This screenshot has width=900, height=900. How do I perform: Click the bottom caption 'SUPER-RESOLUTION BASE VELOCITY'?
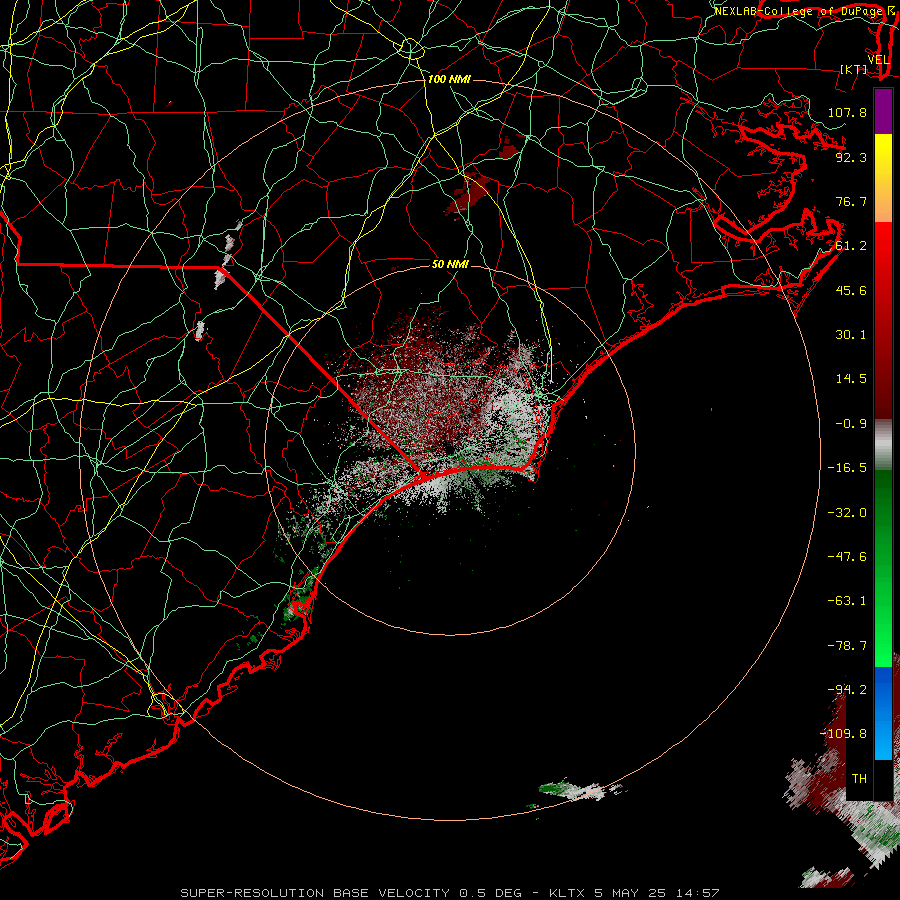click(x=316, y=893)
